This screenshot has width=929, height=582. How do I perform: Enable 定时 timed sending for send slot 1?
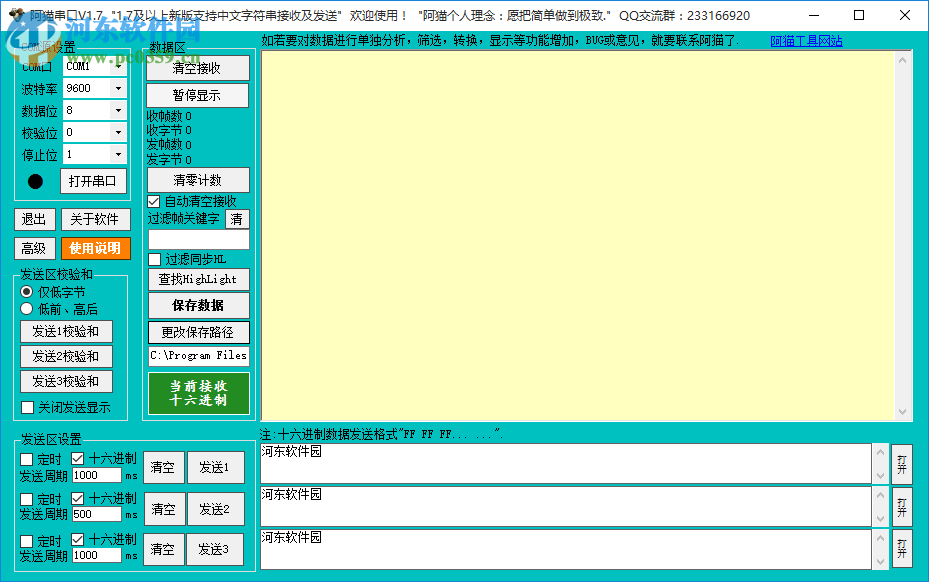[x=25, y=458]
